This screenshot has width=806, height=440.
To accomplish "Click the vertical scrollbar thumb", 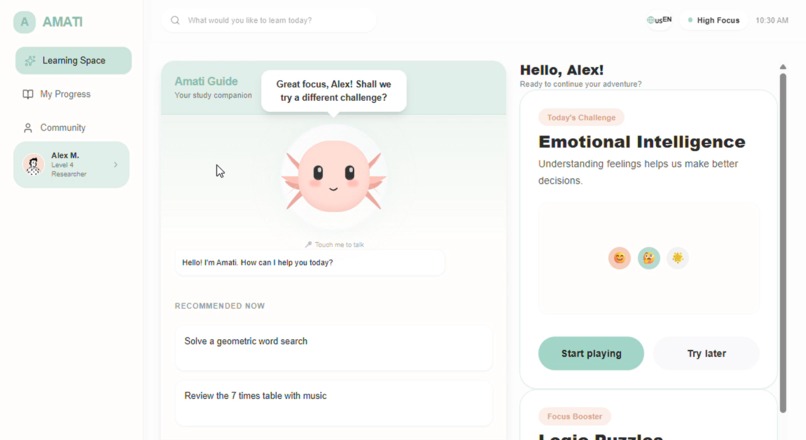I will click(783, 243).
